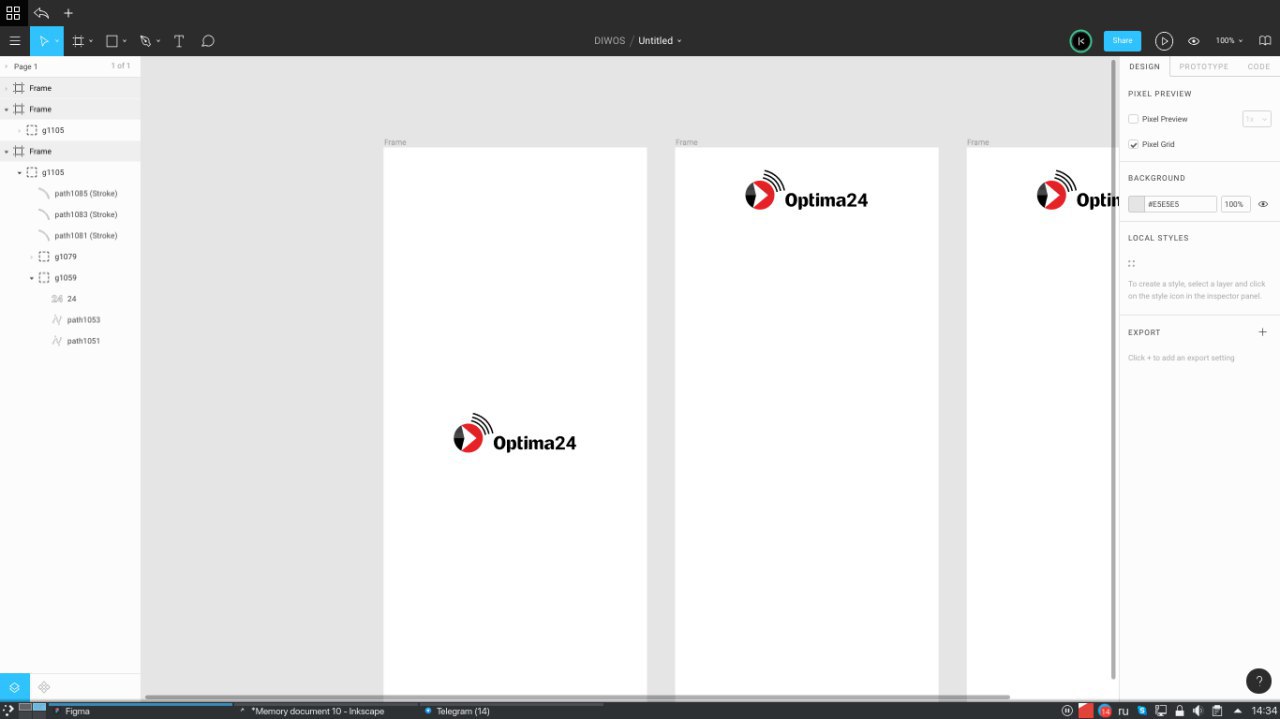Viewport: 1280px width, 719px height.
Task: Expand the topmost collapsed Frame layer
Action: point(6,88)
